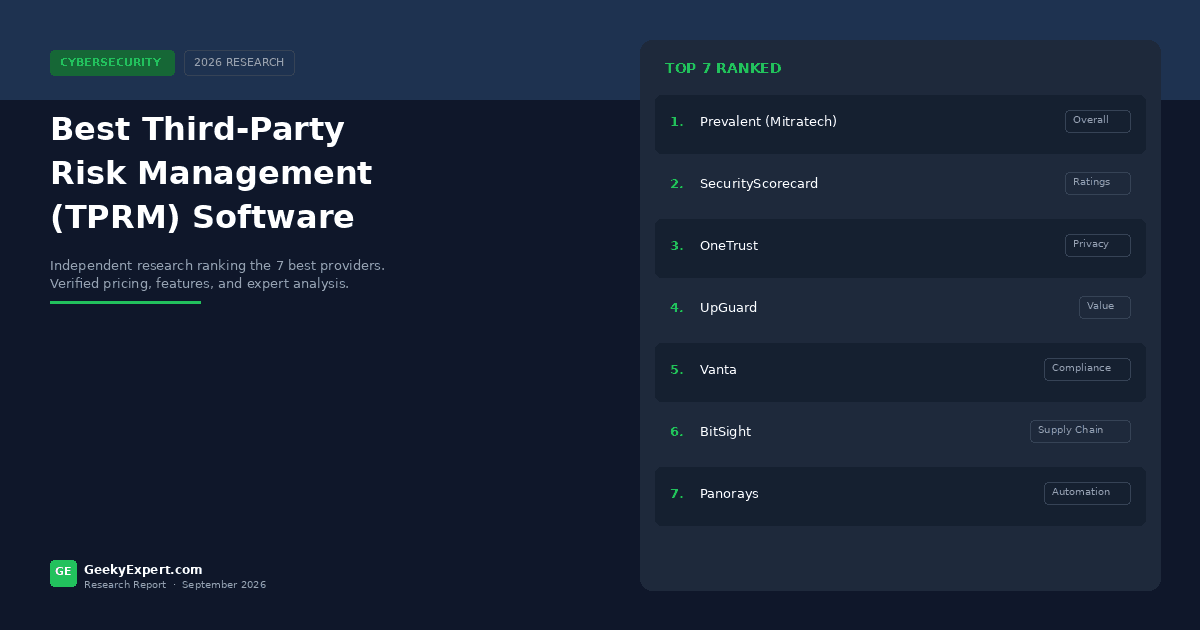Screen dimensions: 1200x630
Task: Select the CYBERSECURITY category badge
Action: [x=112, y=63]
